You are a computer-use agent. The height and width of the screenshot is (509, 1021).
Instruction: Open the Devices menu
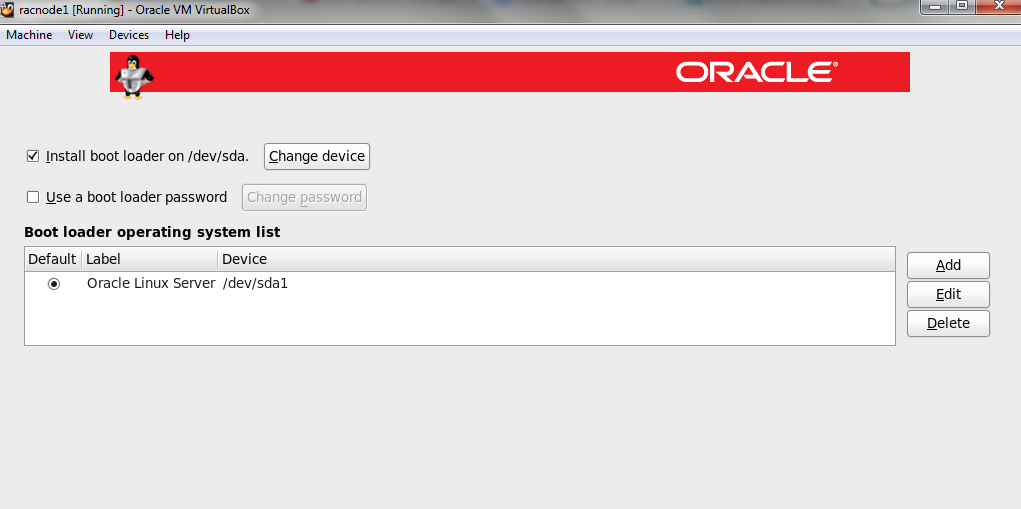129,35
